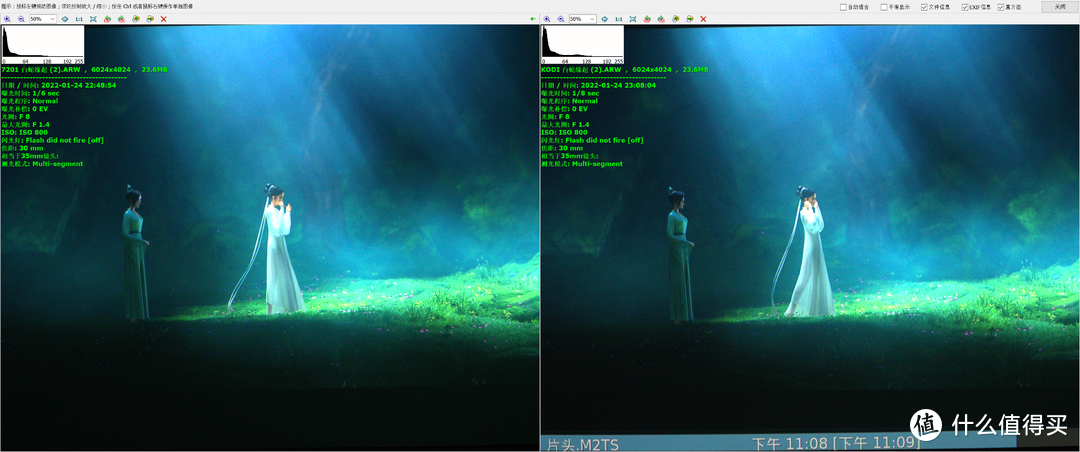This screenshot has width=1080, height=452.
Task: Open left panel 50% zoom dropdown
Action: tap(43, 19)
